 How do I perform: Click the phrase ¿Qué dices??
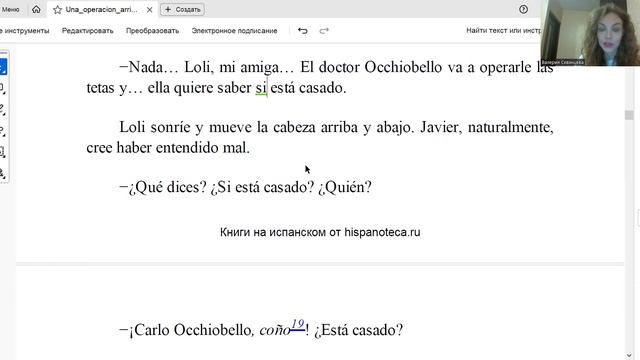168,187
